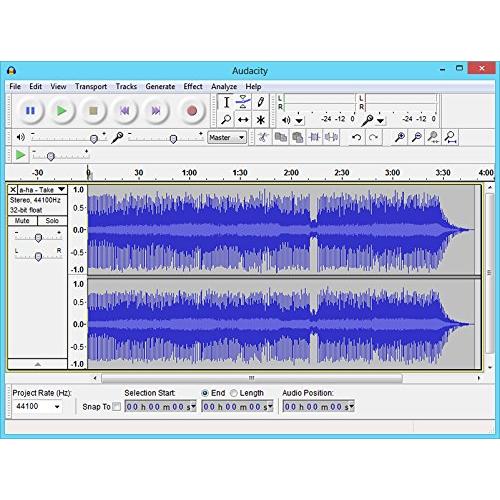Select the Draw pencil tool
The width and height of the screenshot is (500, 500).
click(x=260, y=102)
